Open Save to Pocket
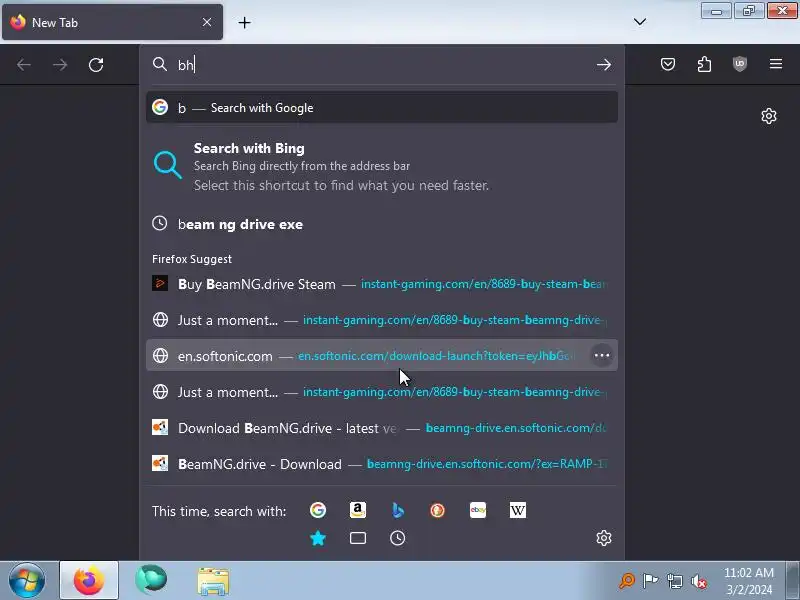Viewport: 800px width, 600px height. click(x=668, y=64)
